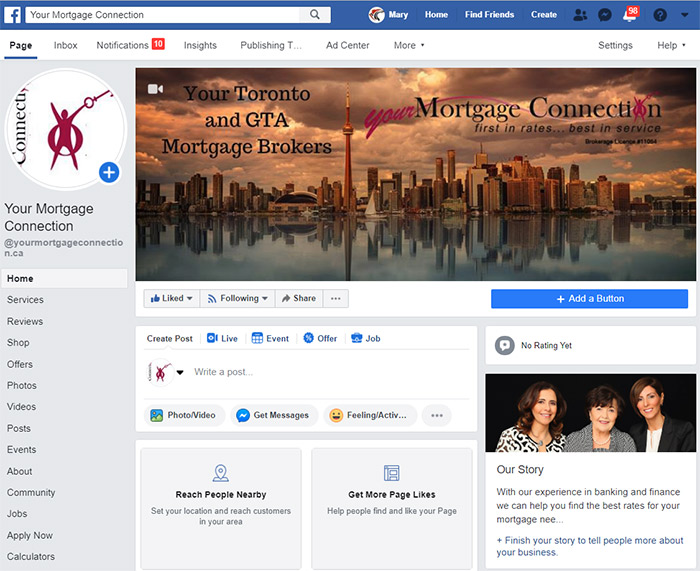This screenshot has width=700, height=571.
Task: Open Jobs in left sidebar
Action: point(17,514)
